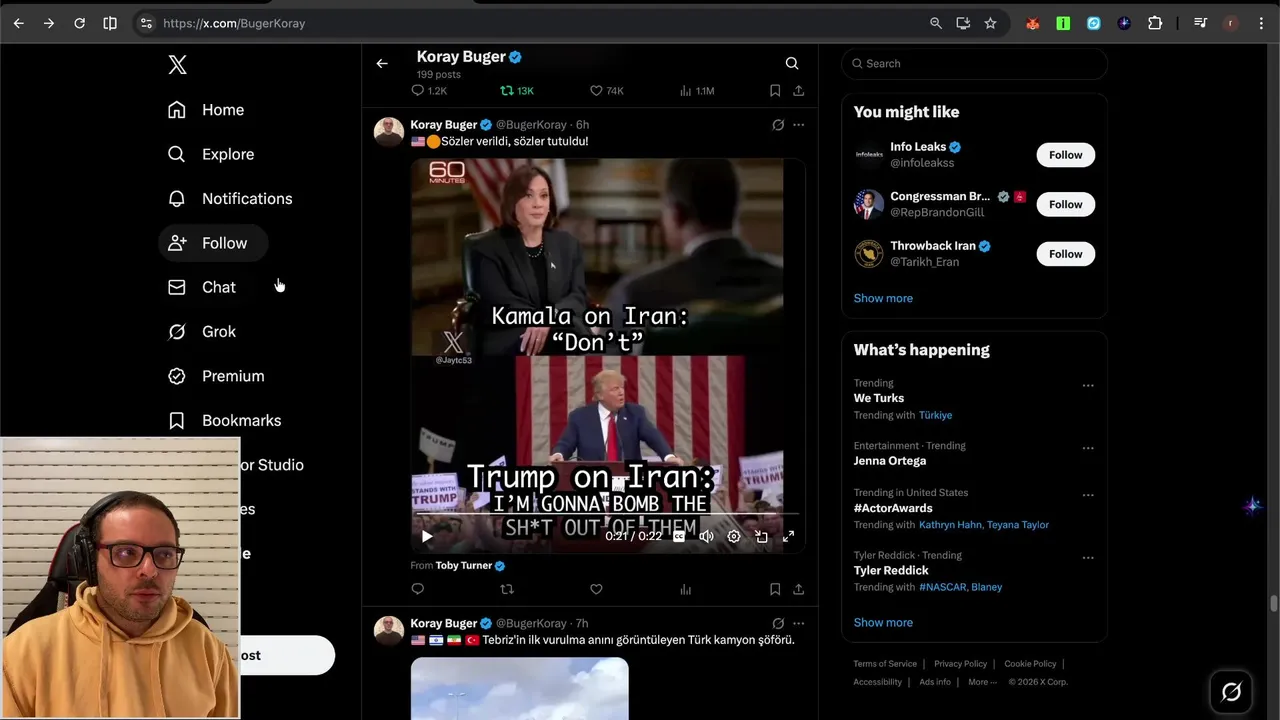Open more options for We Turks trend
Image resolution: width=1280 pixels, height=720 pixels.
(1088, 386)
